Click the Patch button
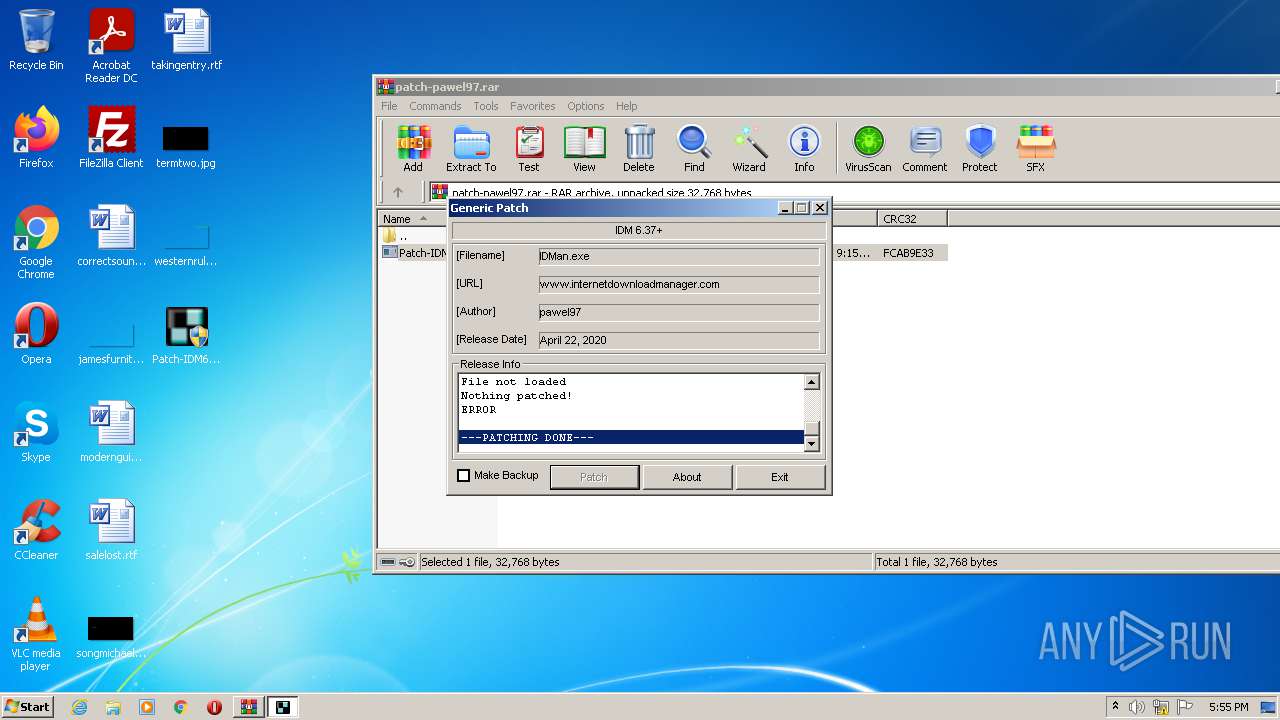This screenshot has width=1280, height=720. (x=594, y=477)
